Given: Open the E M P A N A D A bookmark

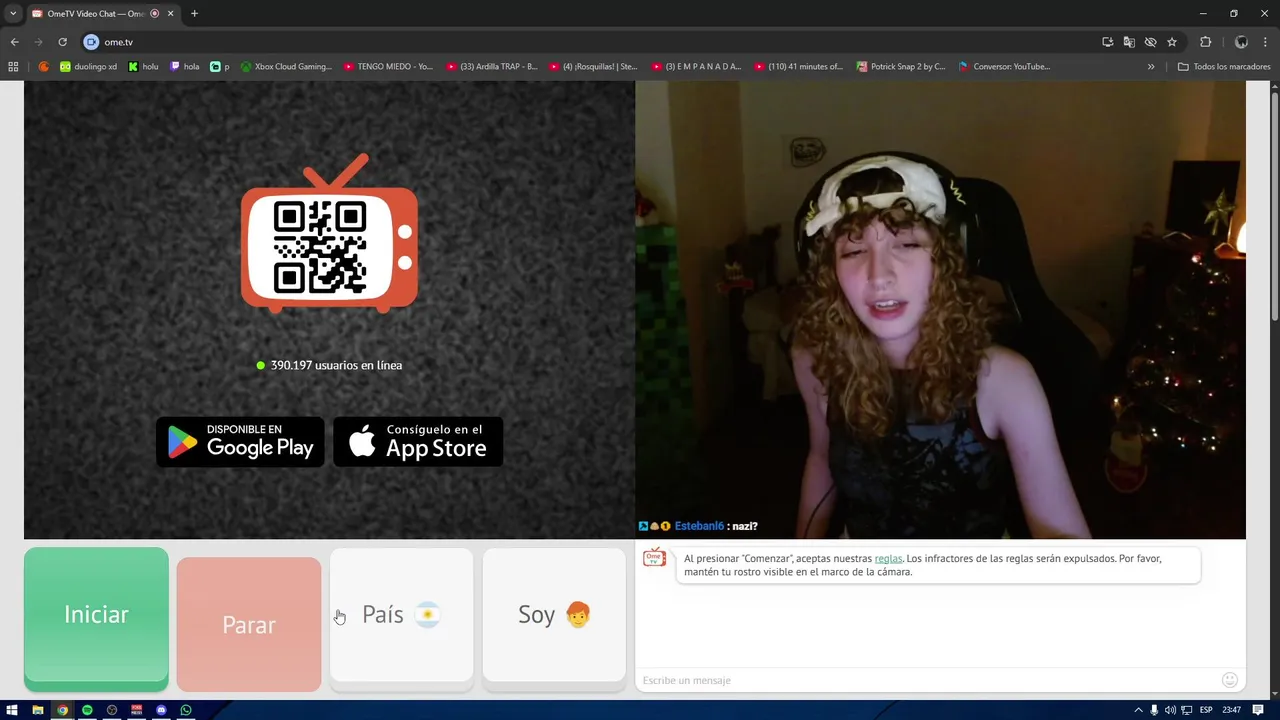Looking at the screenshot, I should tap(696, 67).
